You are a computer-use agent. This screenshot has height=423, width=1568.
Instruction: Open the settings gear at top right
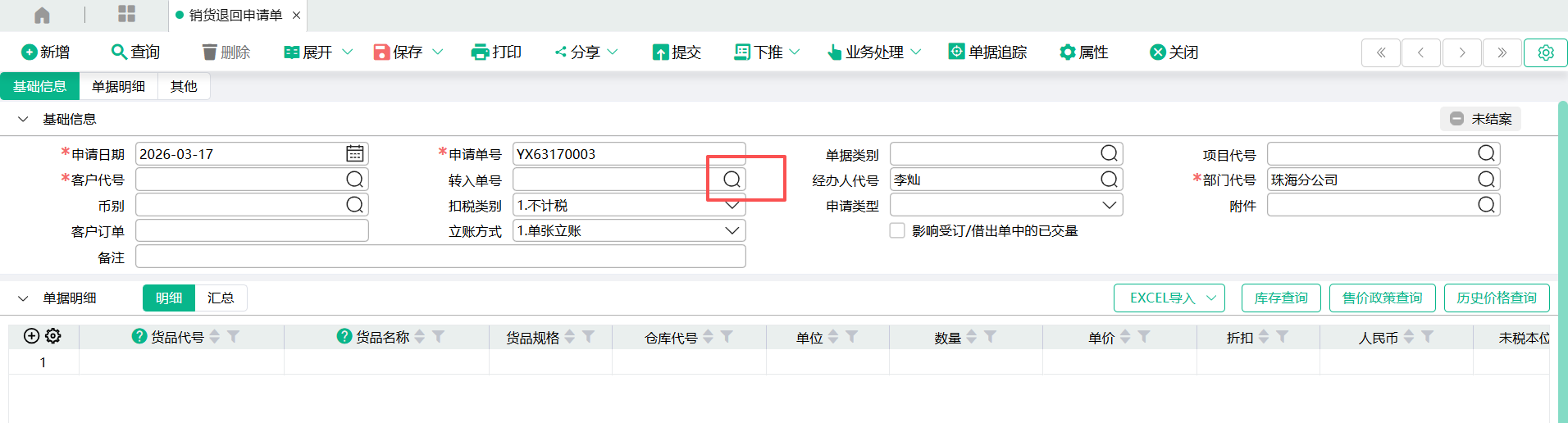pos(1545,52)
